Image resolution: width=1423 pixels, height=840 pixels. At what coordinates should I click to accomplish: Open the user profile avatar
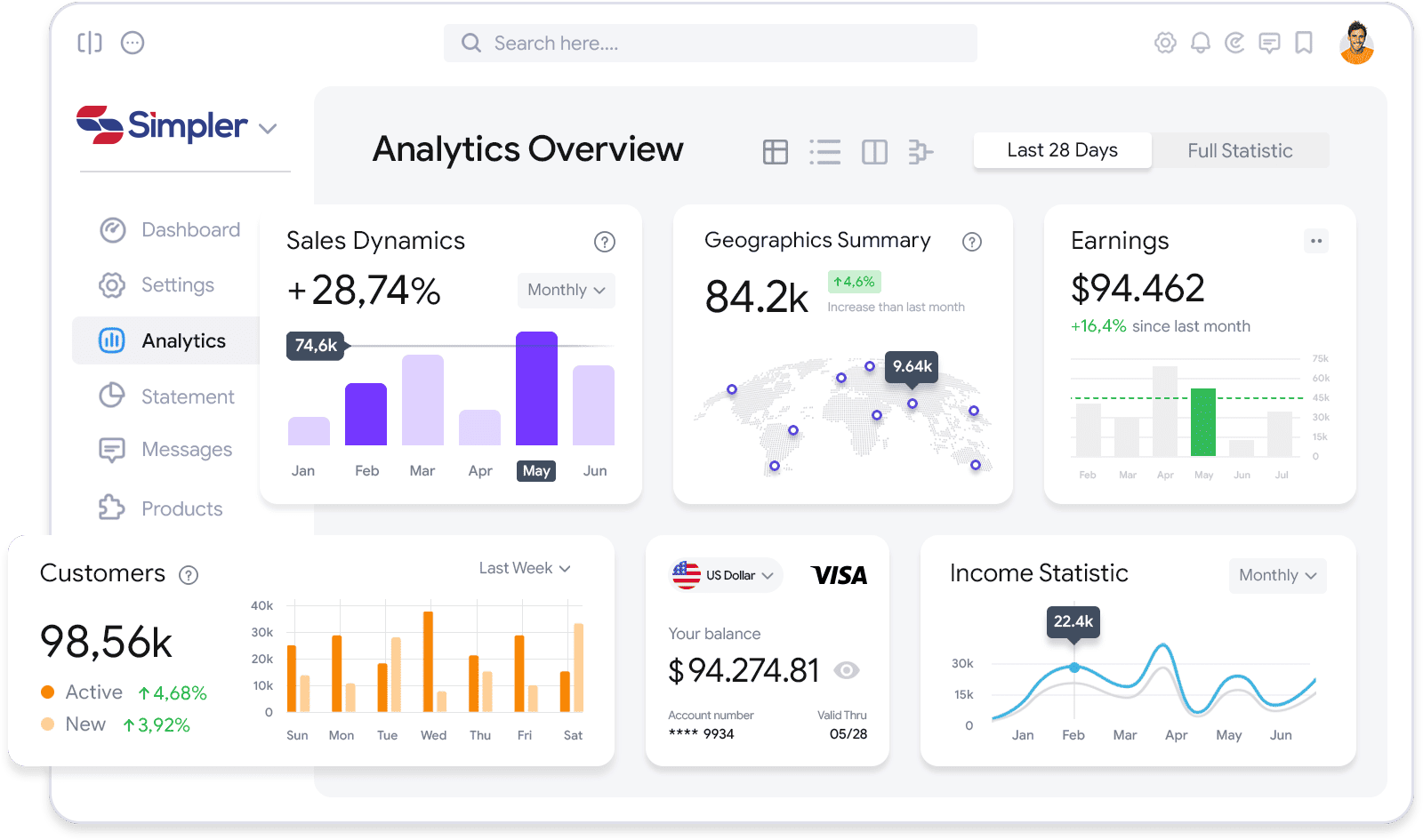(1356, 43)
